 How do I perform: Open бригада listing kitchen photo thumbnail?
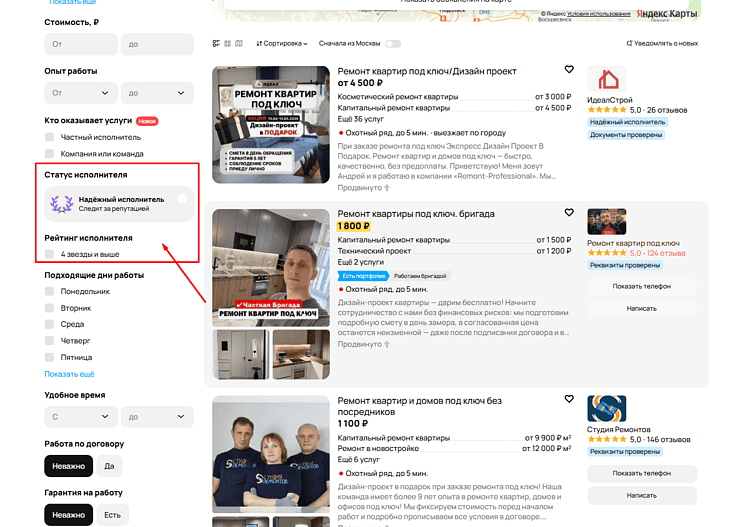coord(301,355)
